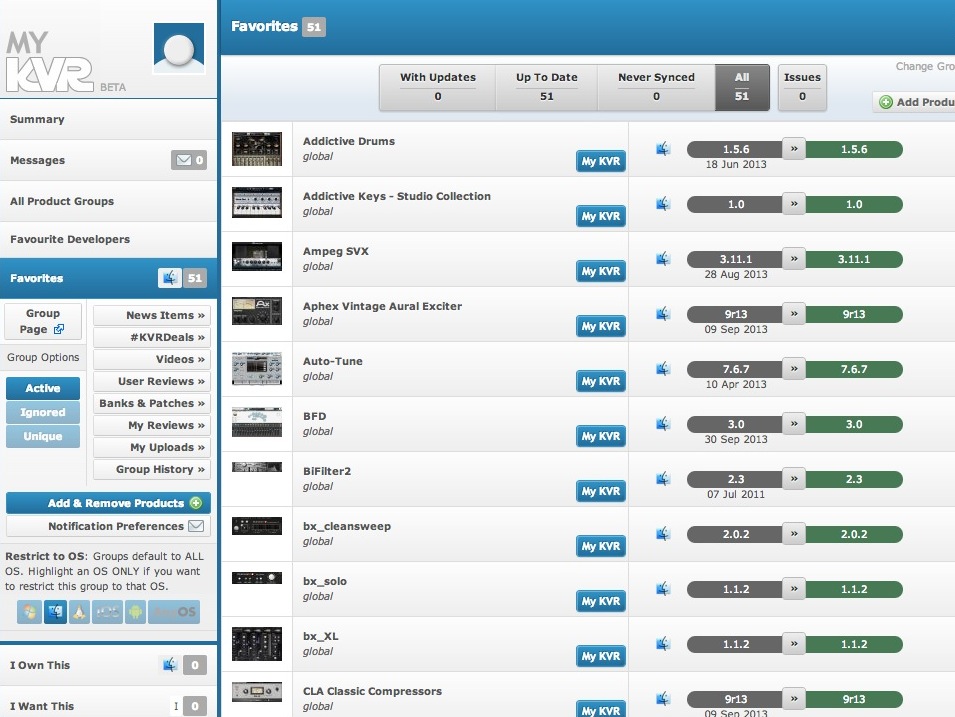Screen dimensions: 955x717
Task: Open Summary in the sidebar
Action: (x=108, y=119)
